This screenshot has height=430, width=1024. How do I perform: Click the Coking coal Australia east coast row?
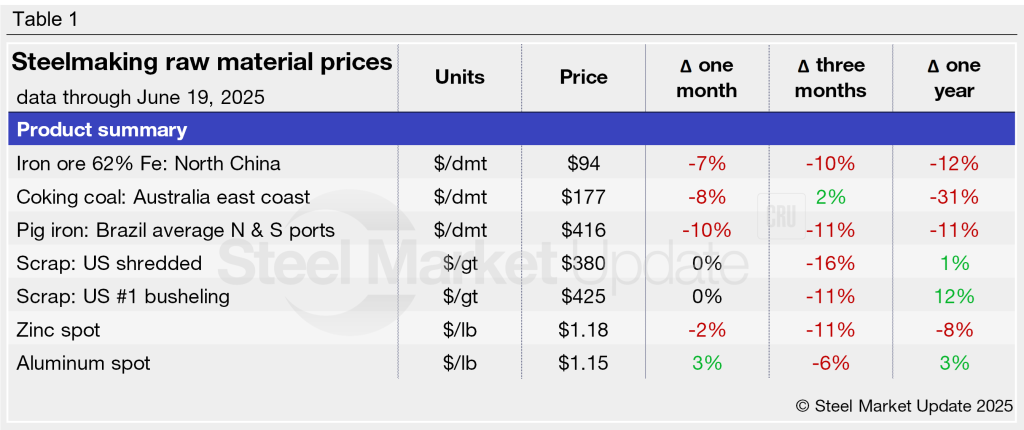164,197
